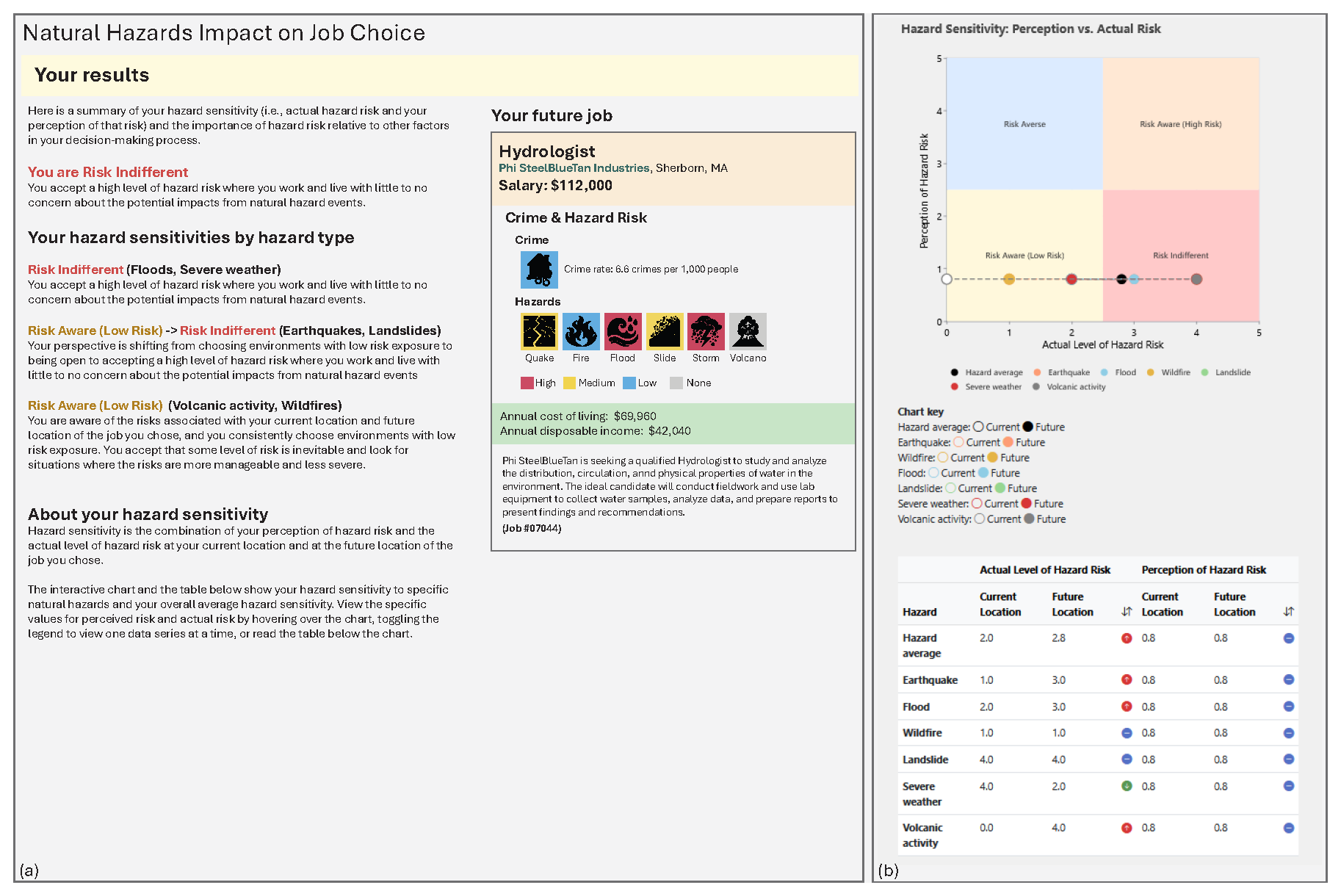The width and height of the screenshot is (1341, 896).
Task: Click the Storm hazard icon
Action: [x=706, y=331]
